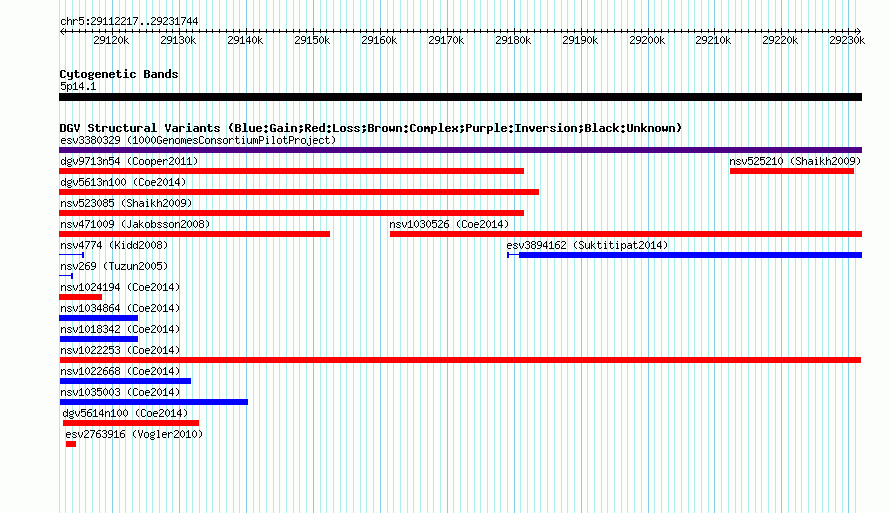Open esv3894162 (Suktitipat2014) label
890x513 pixels.
pos(587,245)
